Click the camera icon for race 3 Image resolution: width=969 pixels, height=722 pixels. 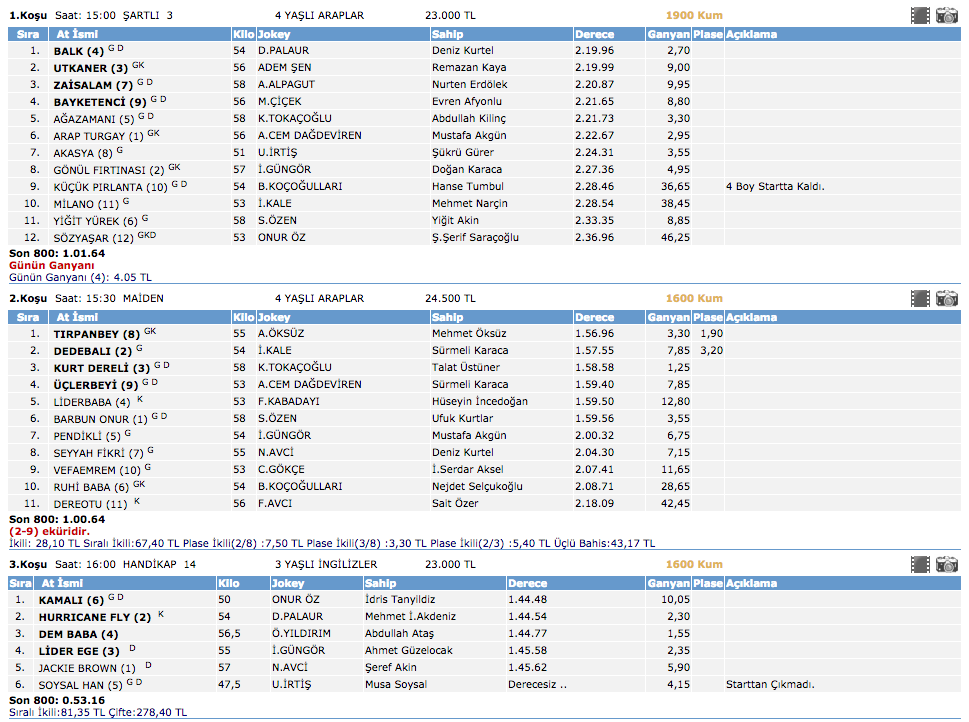[x=946, y=564]
